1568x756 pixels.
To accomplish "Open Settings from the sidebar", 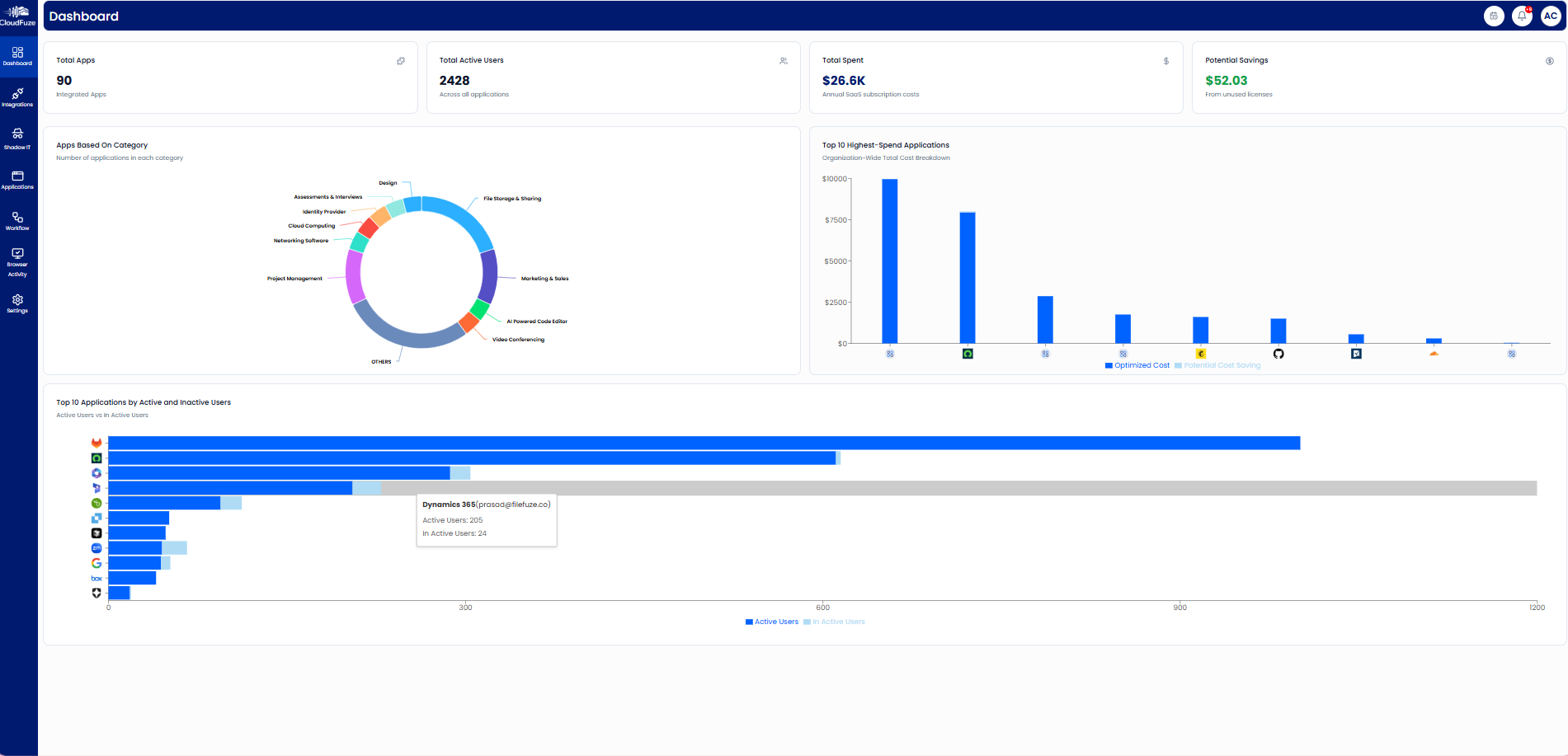I will 17,304.
